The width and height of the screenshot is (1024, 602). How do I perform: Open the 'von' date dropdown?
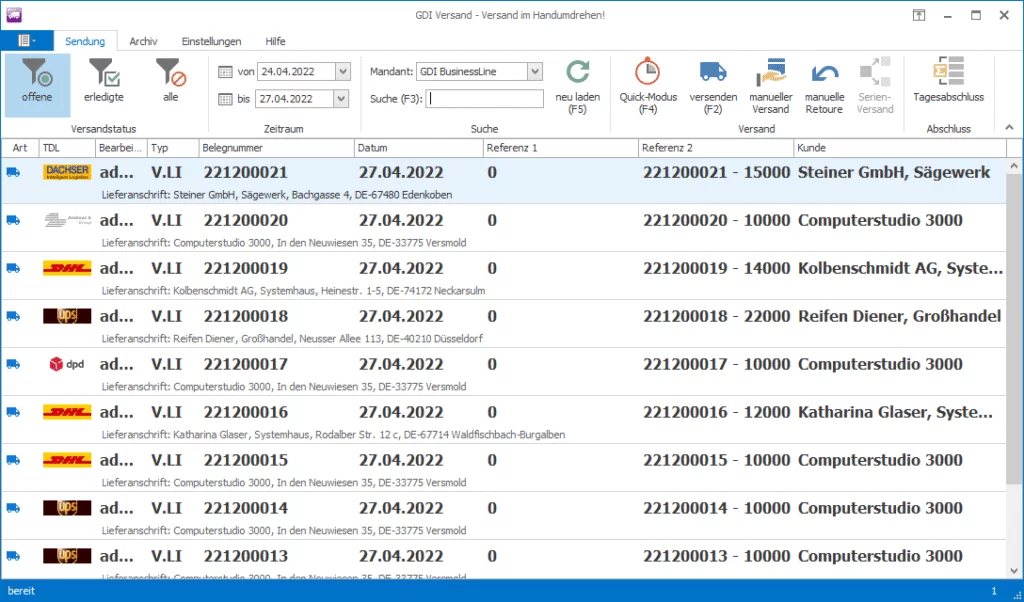point(343,72)
